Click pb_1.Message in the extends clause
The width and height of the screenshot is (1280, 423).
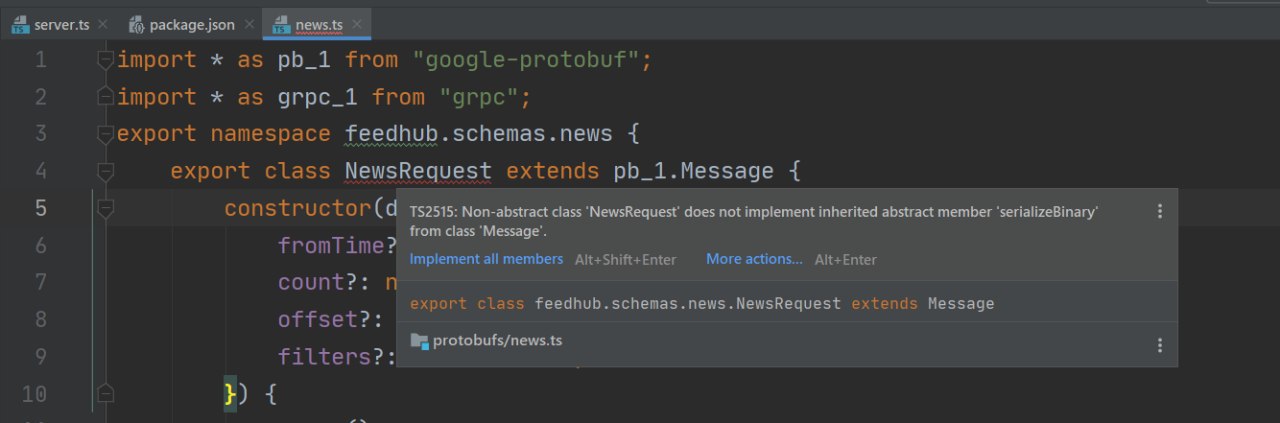[x=693, y=171]
